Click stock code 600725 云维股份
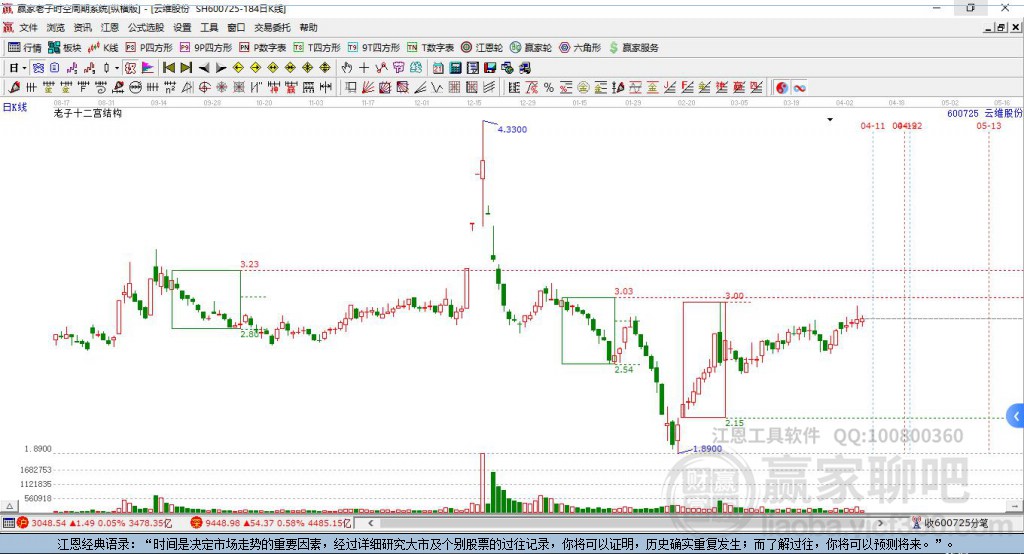 [984, 113]
